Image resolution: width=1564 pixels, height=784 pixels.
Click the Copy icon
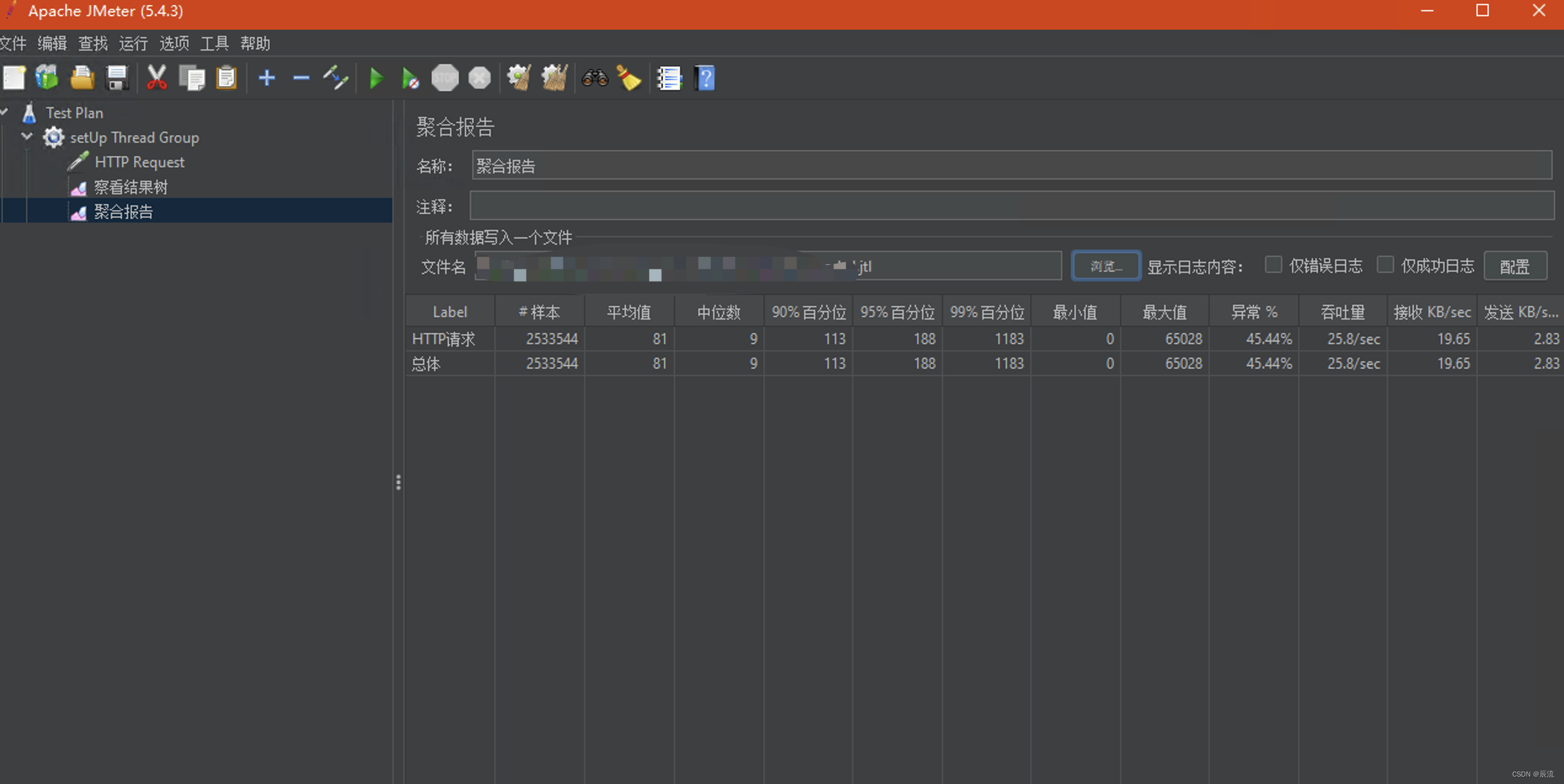pos(192,78)
